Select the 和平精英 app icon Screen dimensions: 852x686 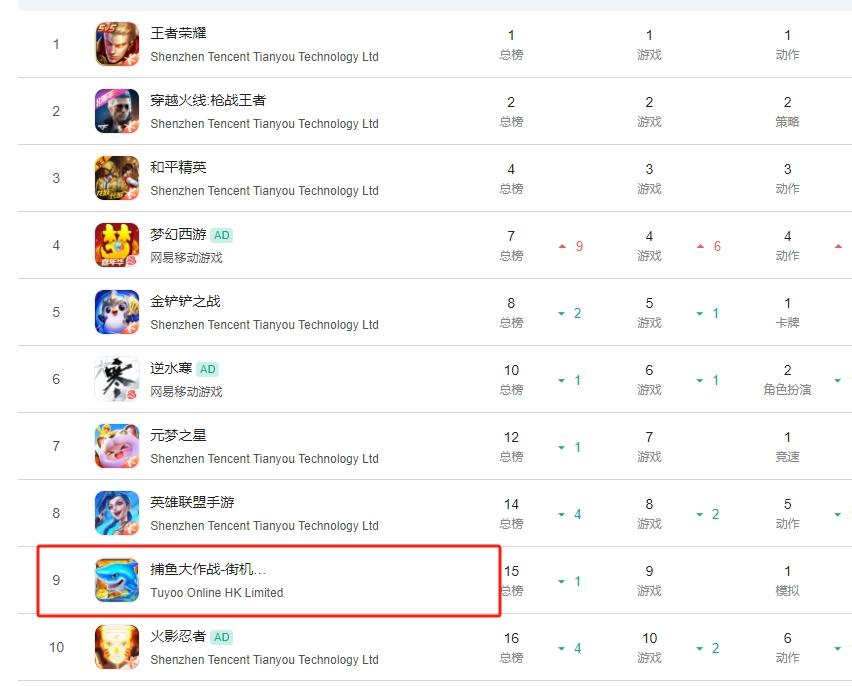click(117, 178)
